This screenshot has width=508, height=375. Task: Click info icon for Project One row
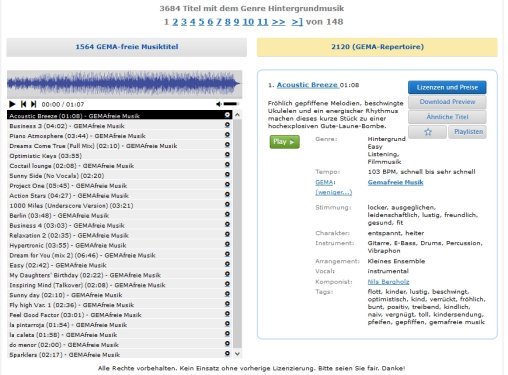pos(227,185)
